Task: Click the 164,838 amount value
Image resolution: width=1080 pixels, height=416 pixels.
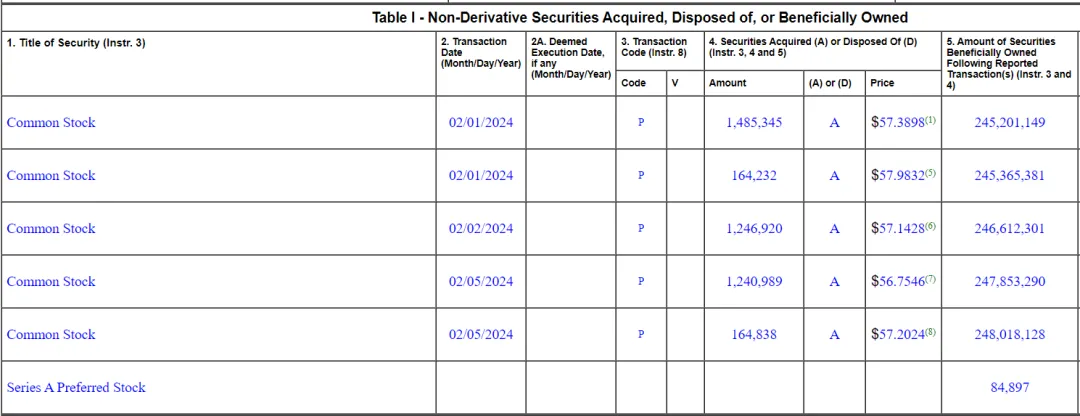Action: [x=754, y=335]
